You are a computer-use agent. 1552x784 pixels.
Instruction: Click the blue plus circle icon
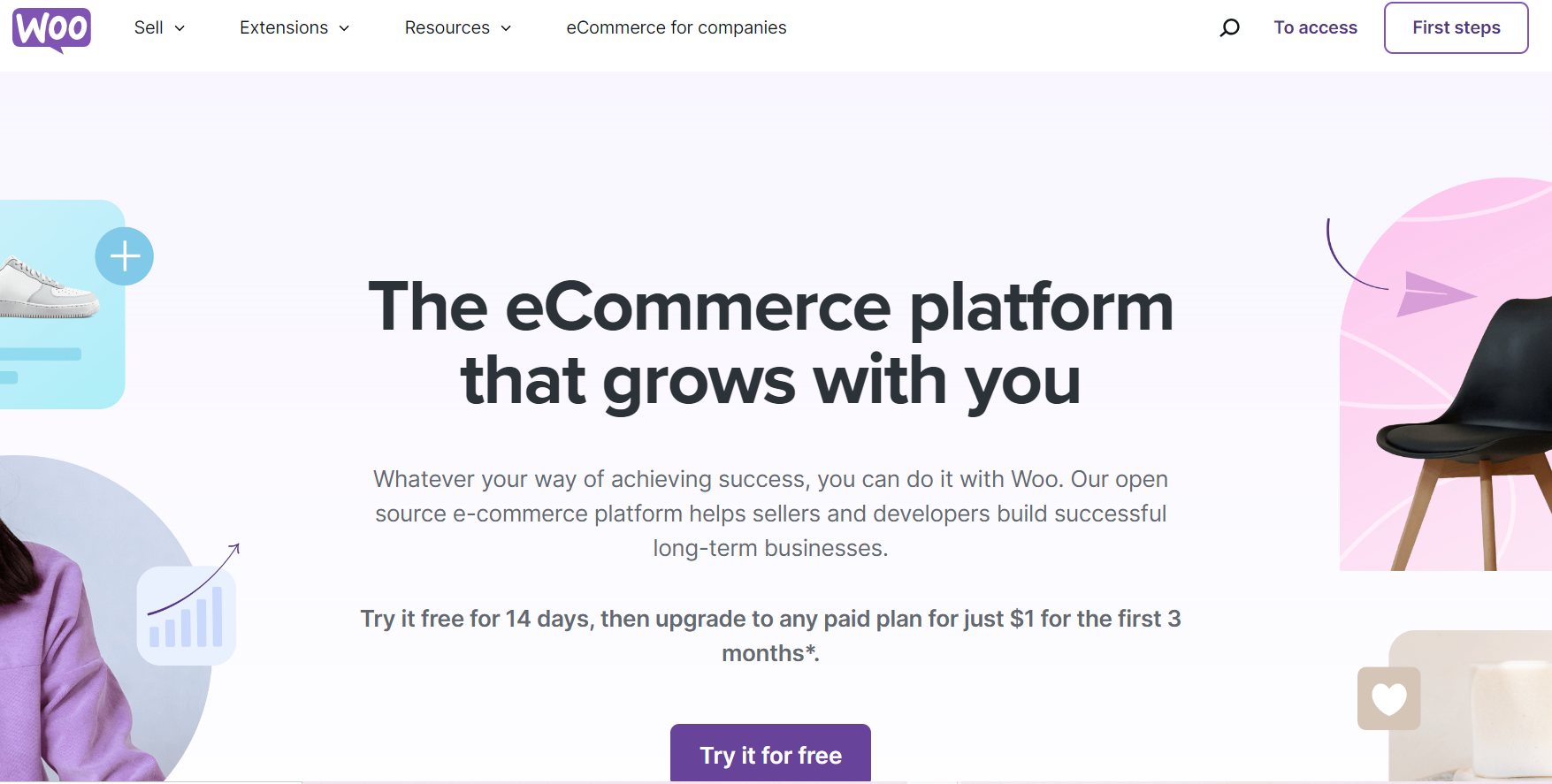[x=125, y=256]
